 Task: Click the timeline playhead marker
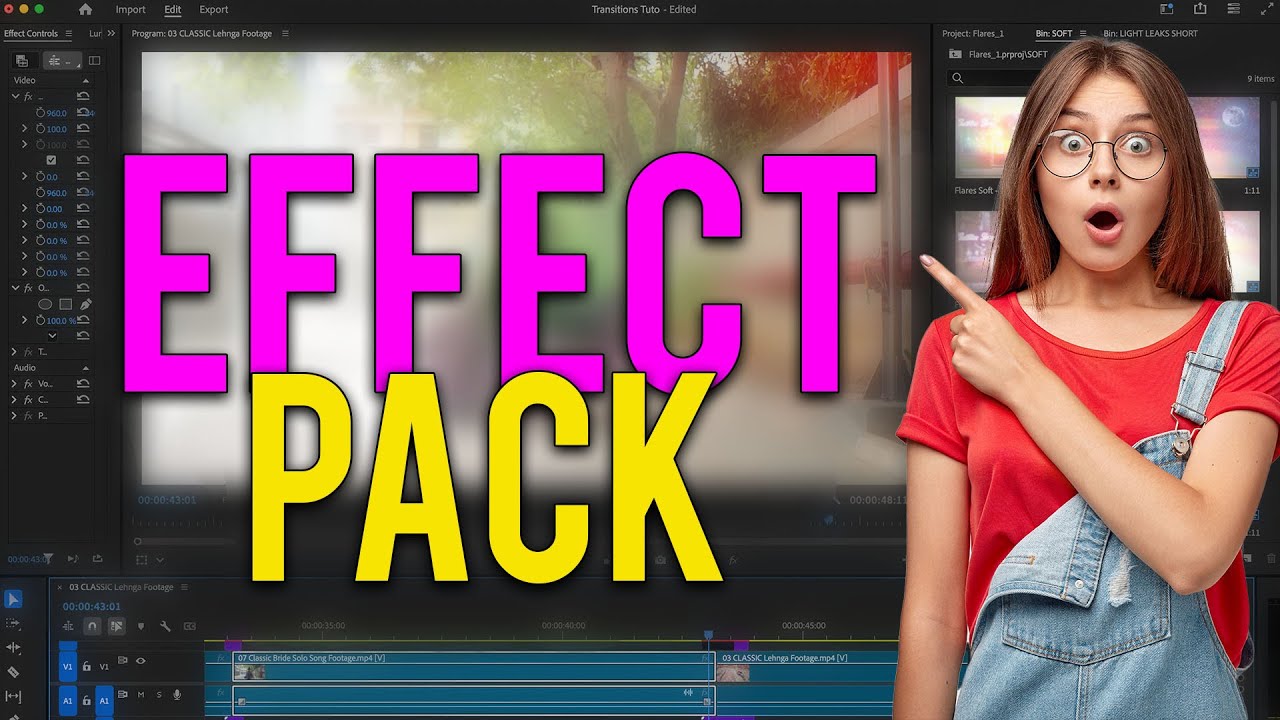(x=708, y=636)
